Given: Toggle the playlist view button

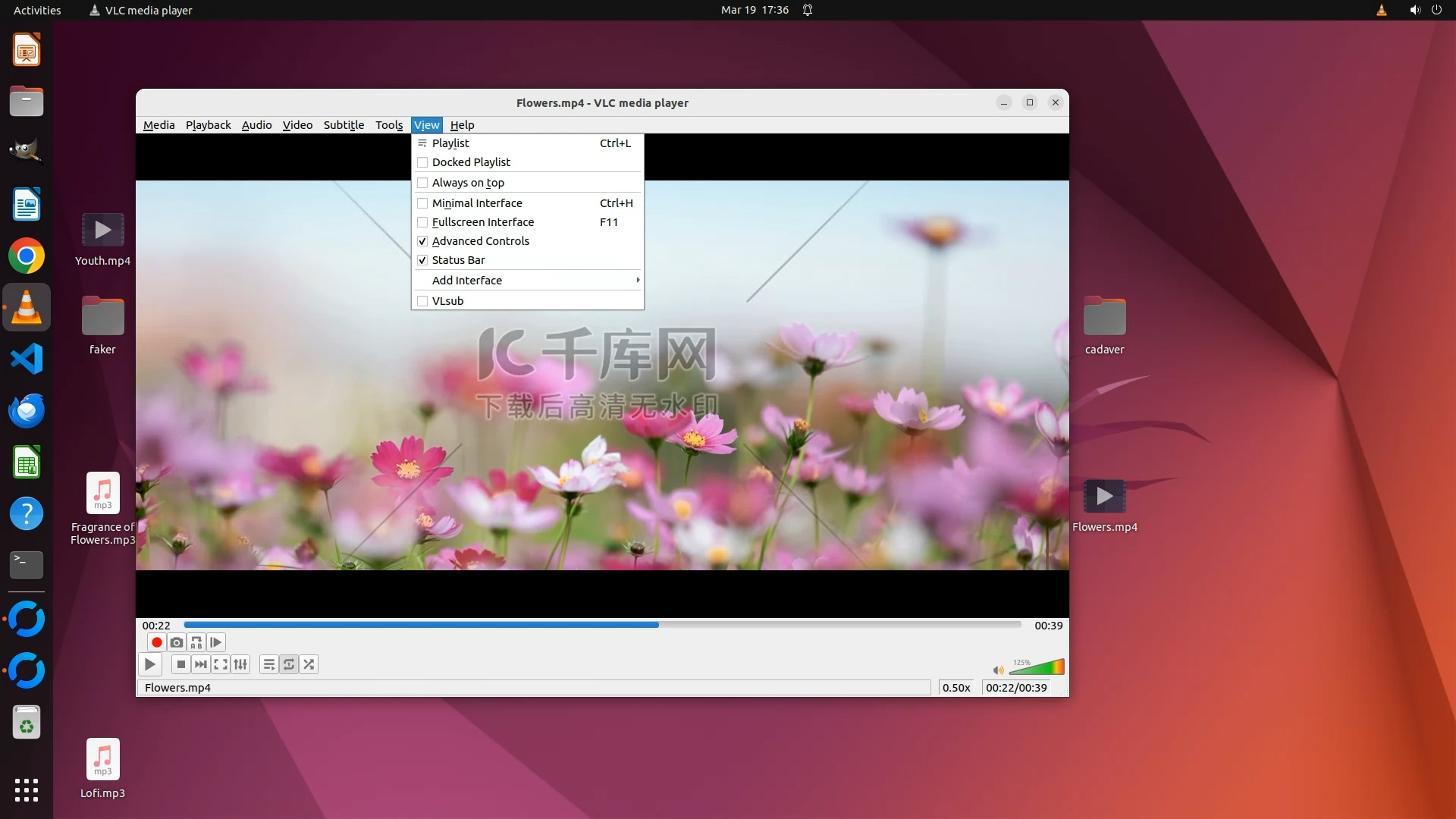Looking at the screenshot, I should pyautogui.click(x=268, y=664).
